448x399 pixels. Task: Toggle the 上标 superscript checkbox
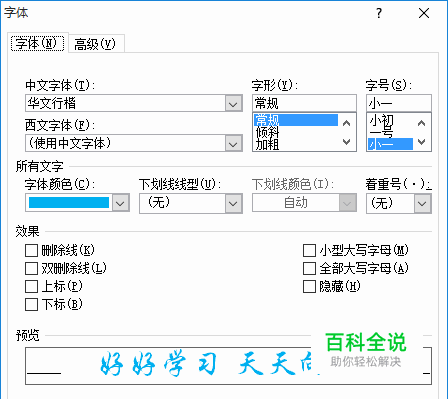31,286
